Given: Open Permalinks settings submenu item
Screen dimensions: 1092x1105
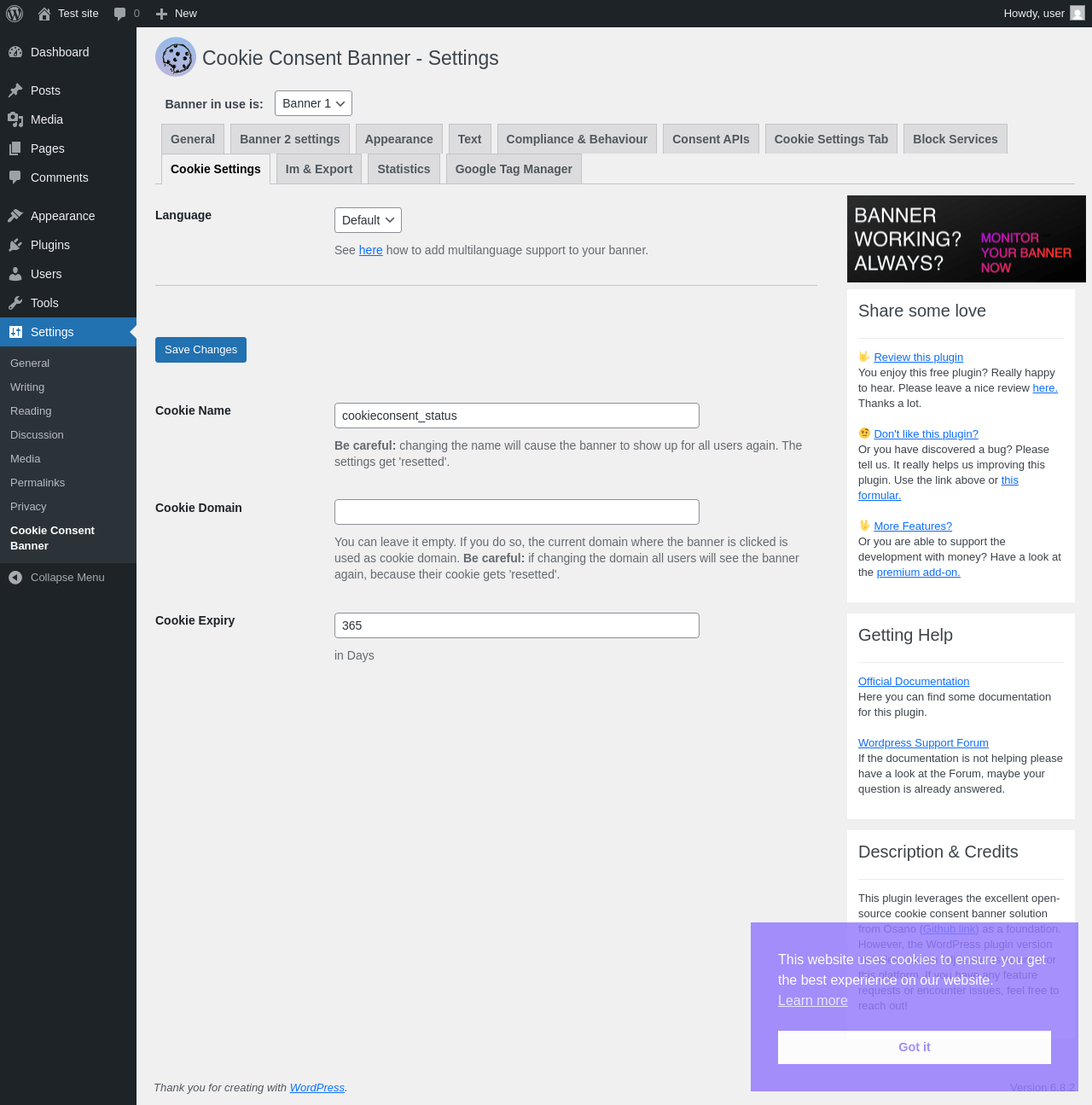Looking at the screenshot, I should (x=38, y=483).
